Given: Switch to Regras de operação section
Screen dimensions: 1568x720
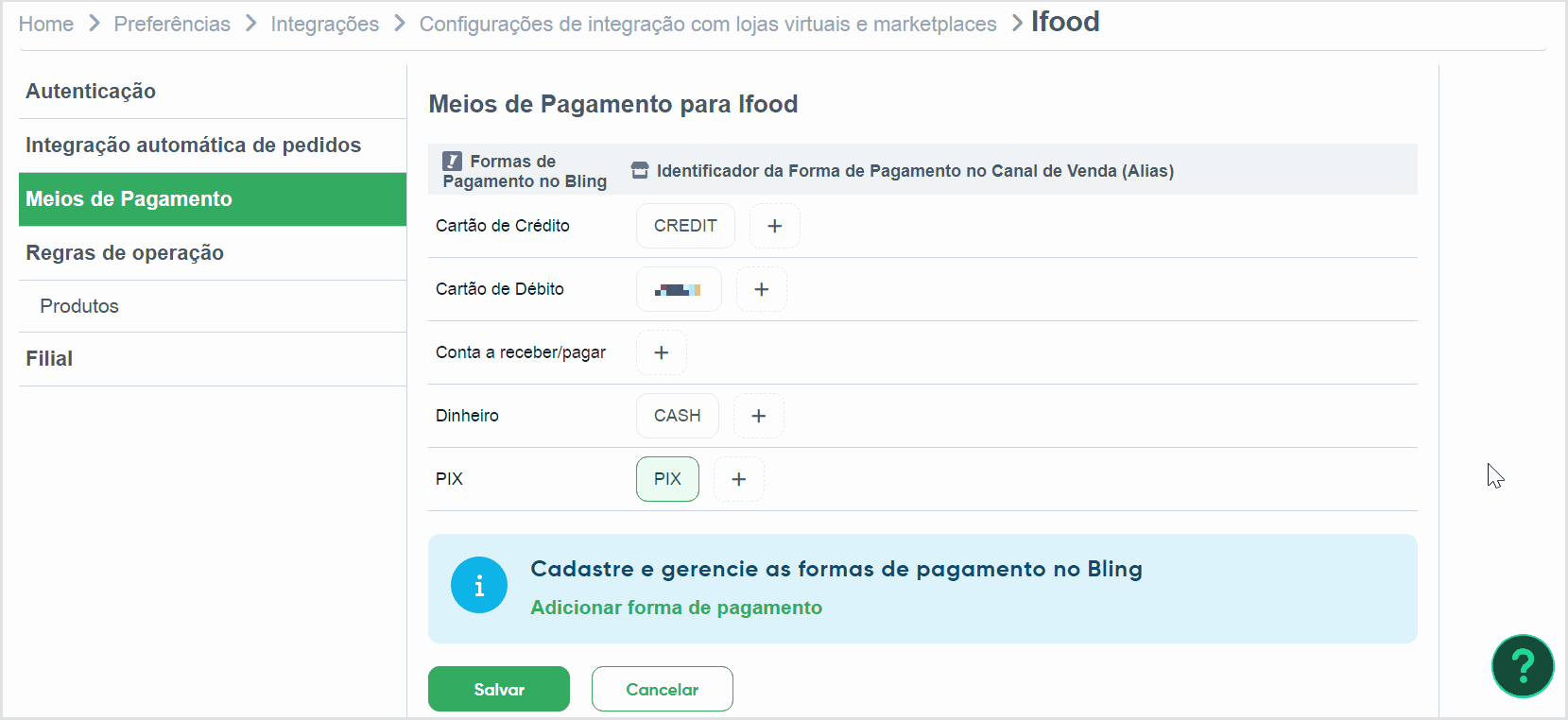Looking at the screenshot, I should (x=125, y=253).
